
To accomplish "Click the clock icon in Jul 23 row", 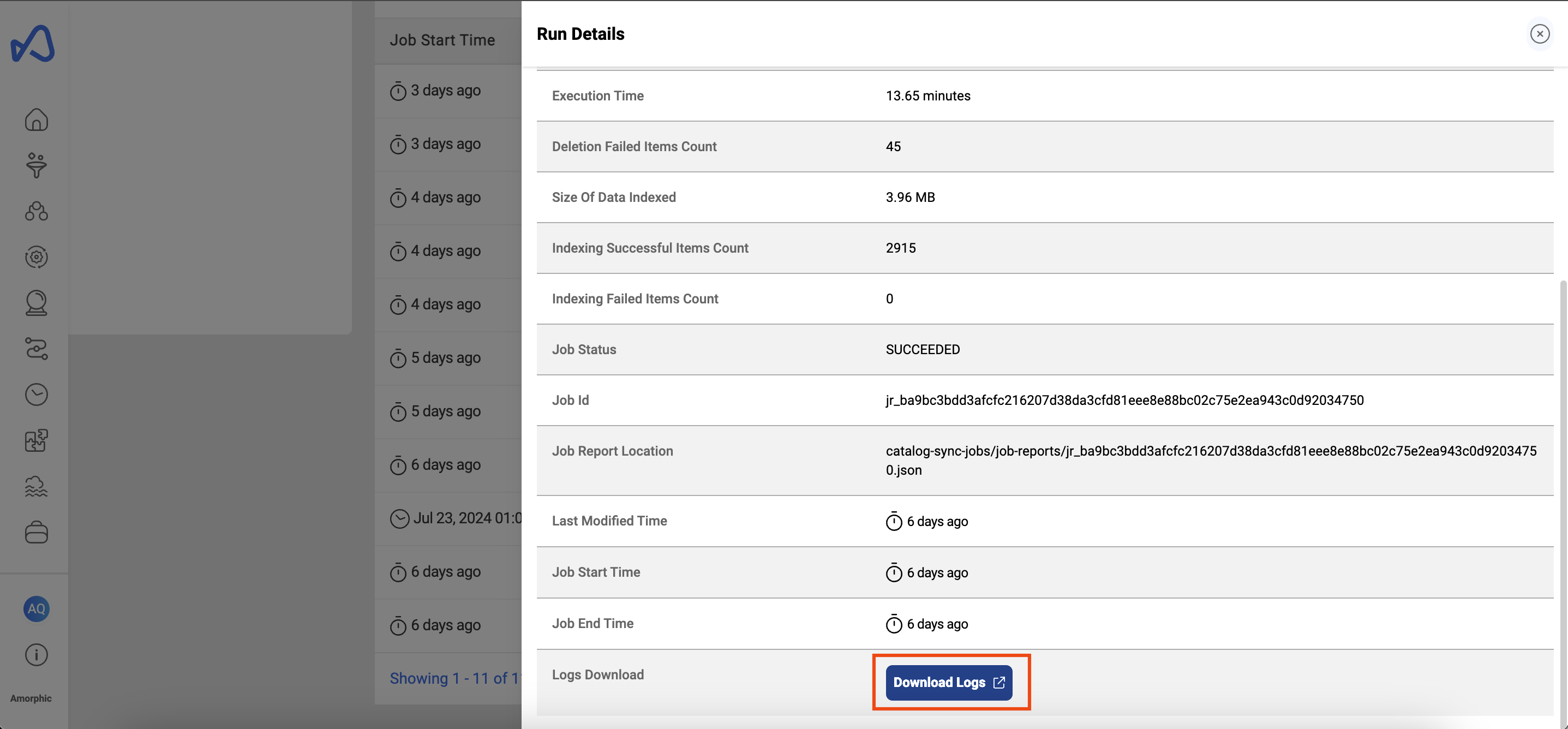I will click(x=399, y=518).
